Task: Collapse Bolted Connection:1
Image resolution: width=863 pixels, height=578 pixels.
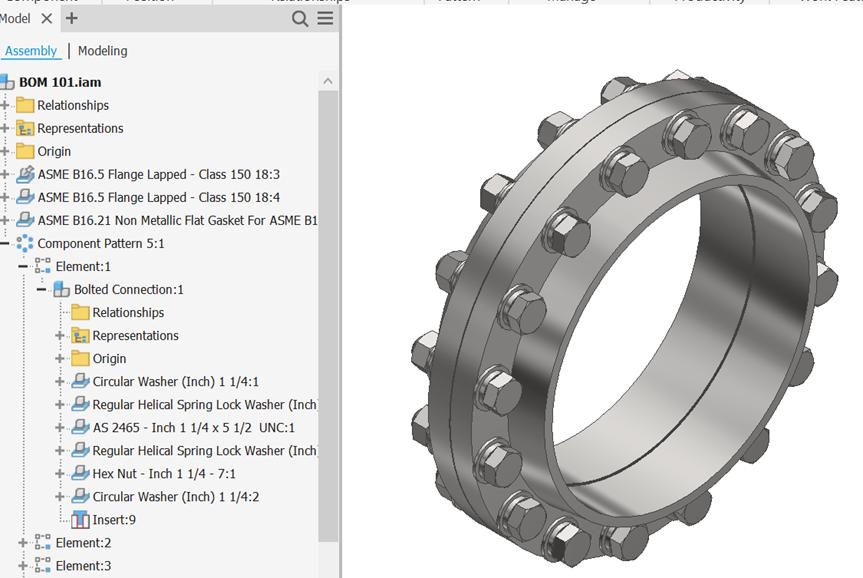Action: point(41,290)
